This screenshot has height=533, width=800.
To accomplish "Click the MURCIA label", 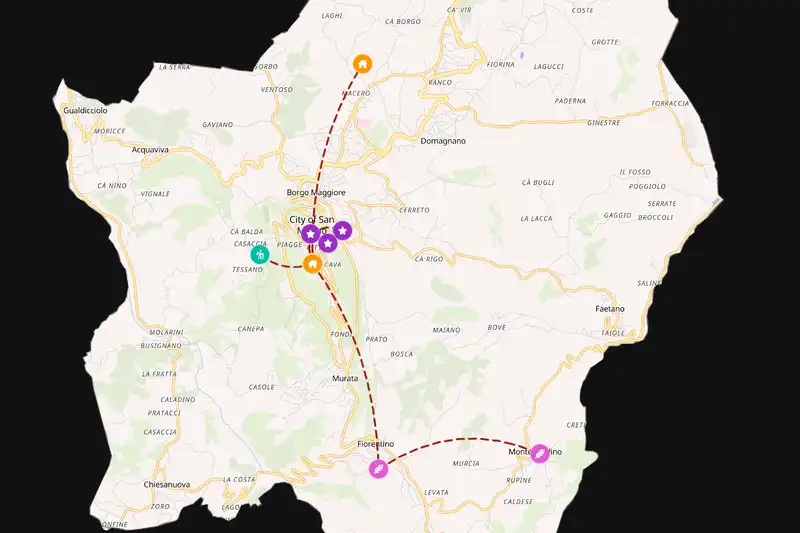I will coord(466,464).
